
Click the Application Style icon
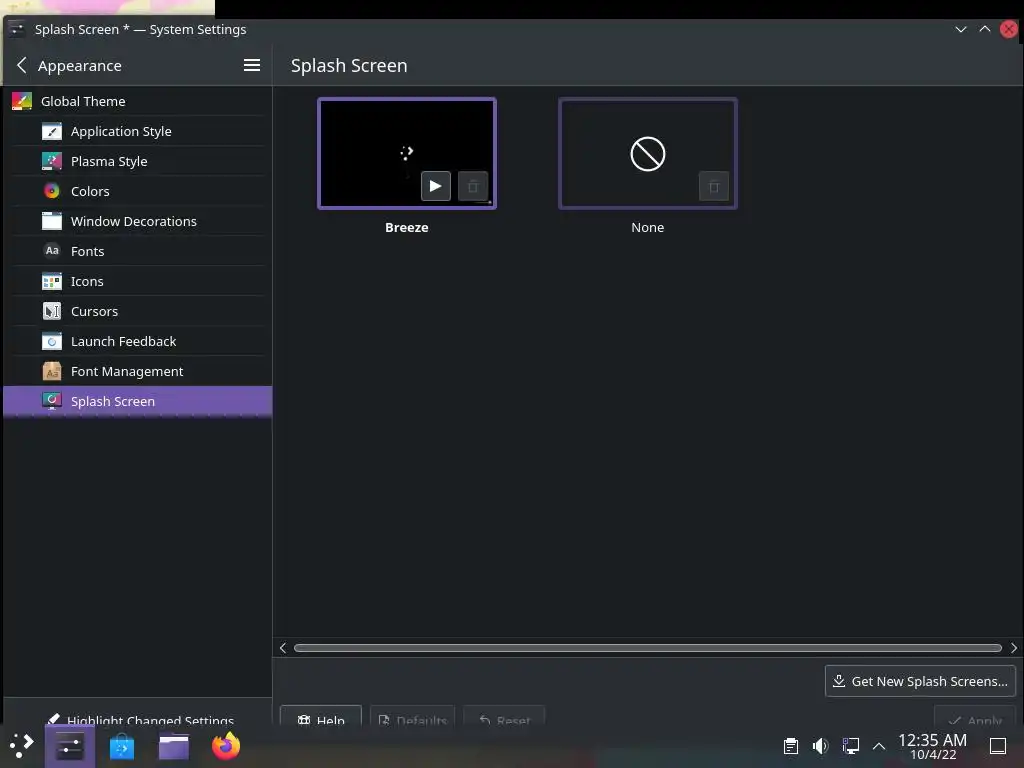coord(52,131)
